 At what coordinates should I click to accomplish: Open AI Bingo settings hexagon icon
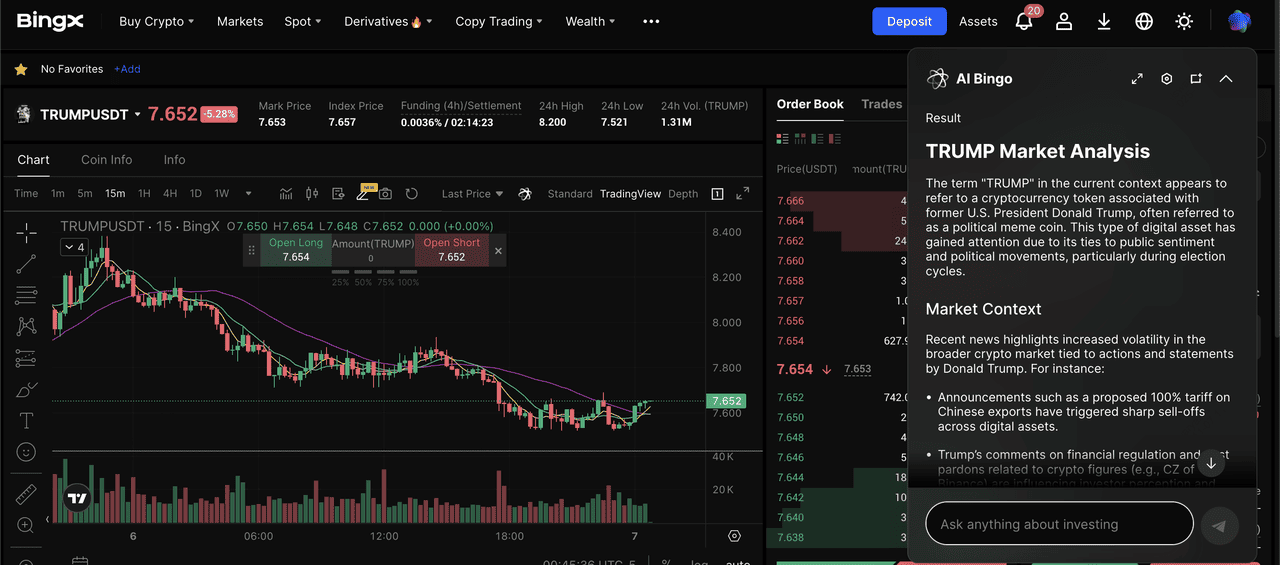pos(1166,79)
